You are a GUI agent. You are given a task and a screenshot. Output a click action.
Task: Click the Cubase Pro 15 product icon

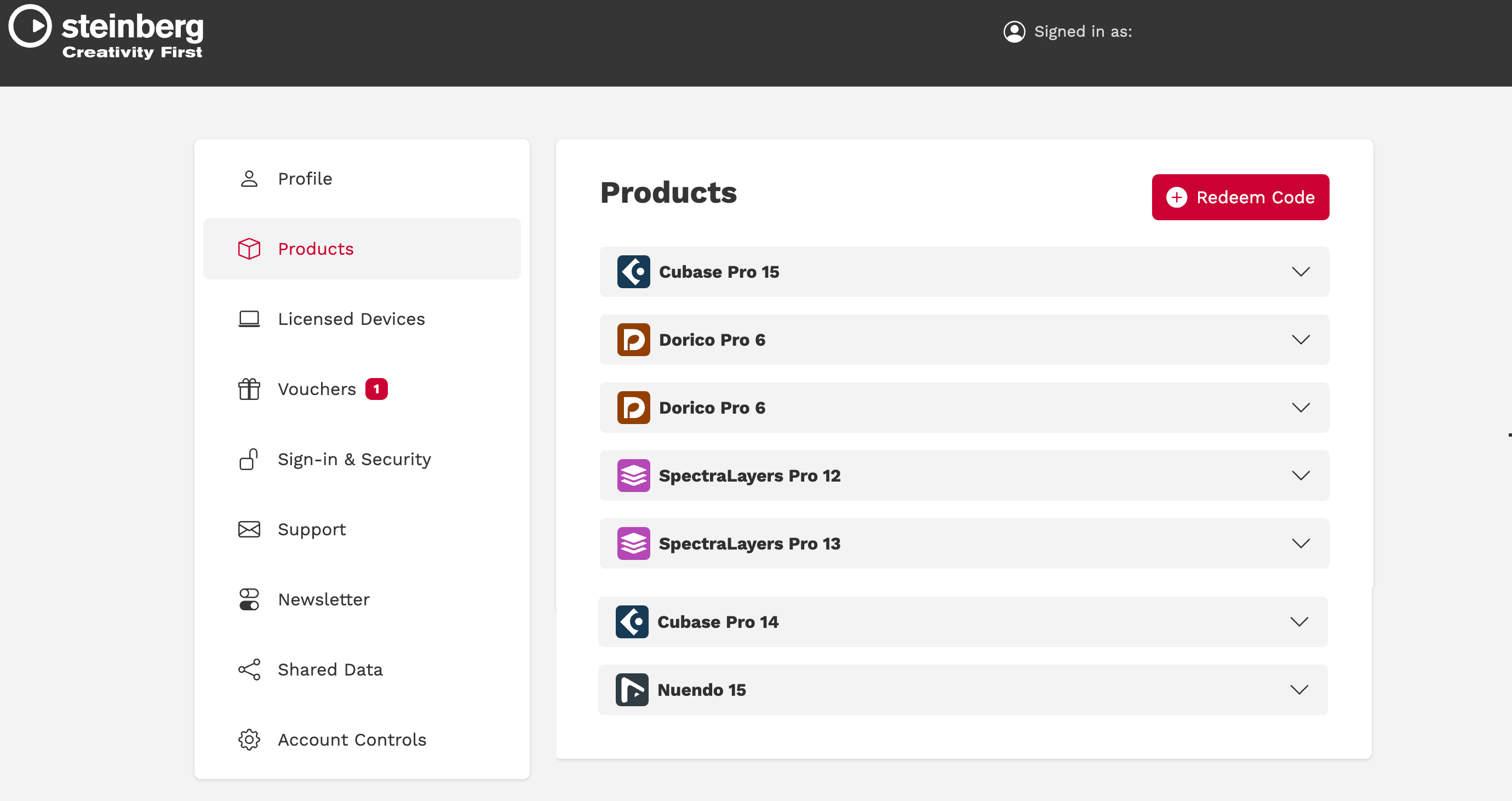coord(633,272)
